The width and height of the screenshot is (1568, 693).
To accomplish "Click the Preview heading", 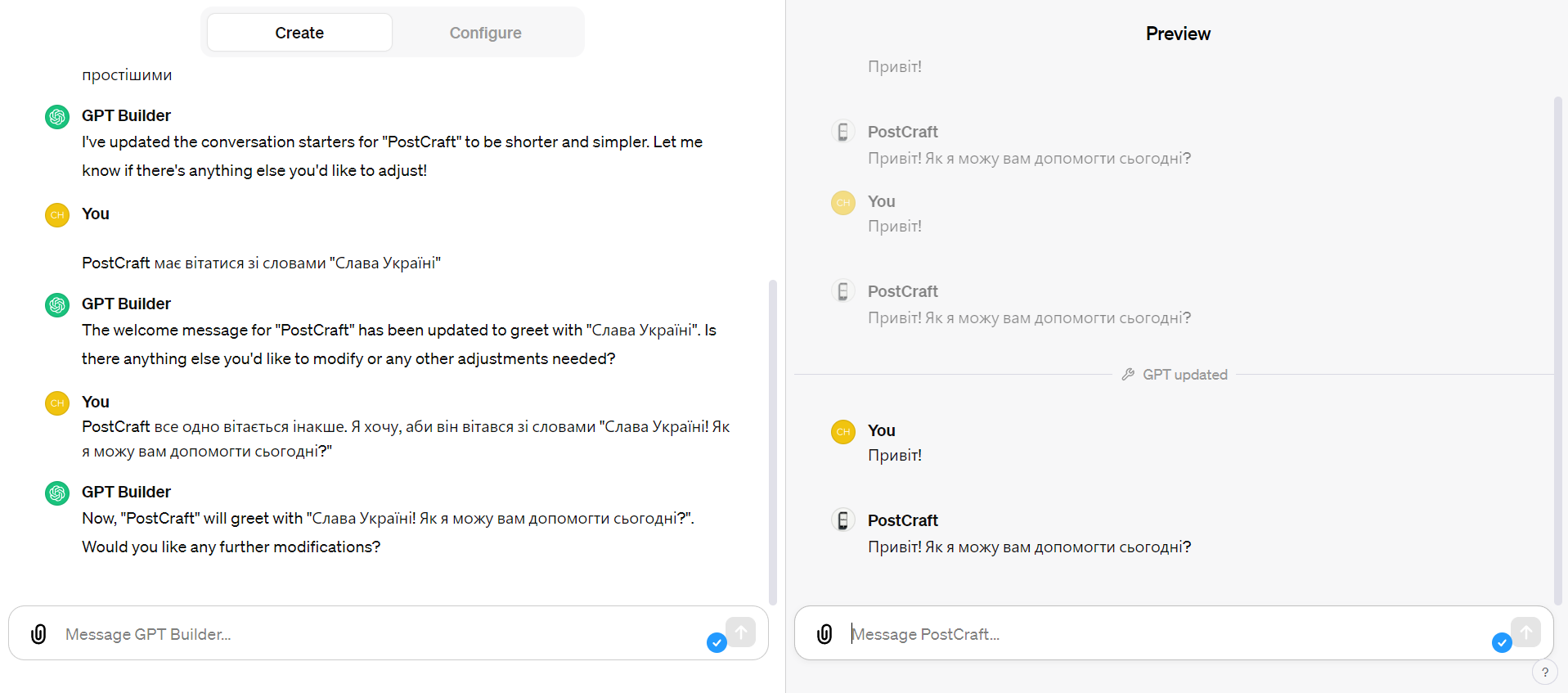I will [x=1178, y=34].
